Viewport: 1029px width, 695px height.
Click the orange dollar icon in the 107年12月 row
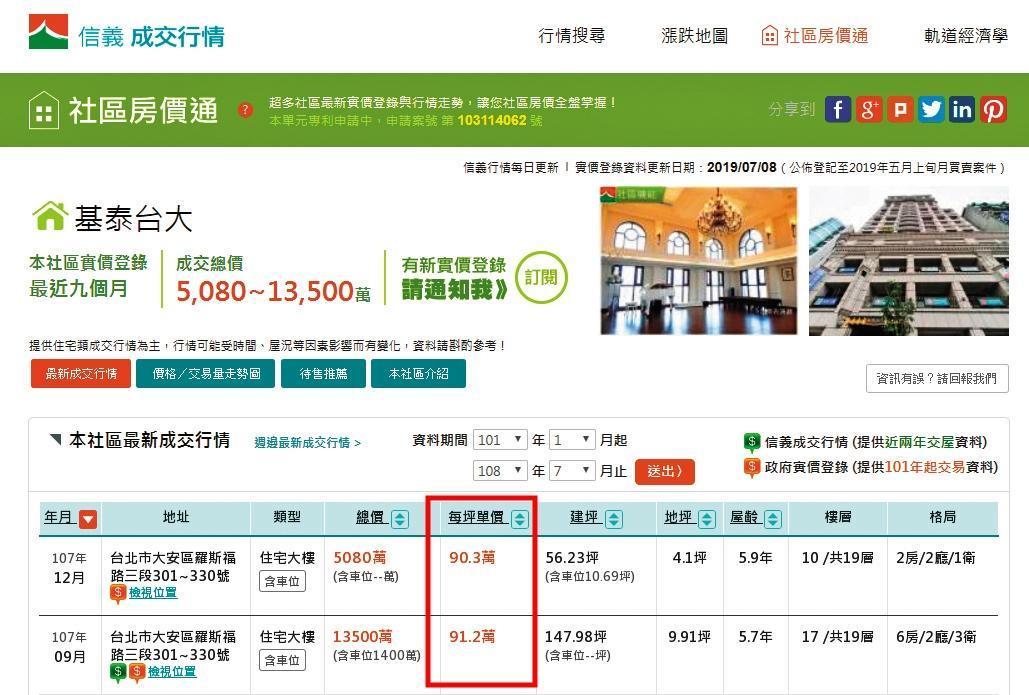[117, 593]
